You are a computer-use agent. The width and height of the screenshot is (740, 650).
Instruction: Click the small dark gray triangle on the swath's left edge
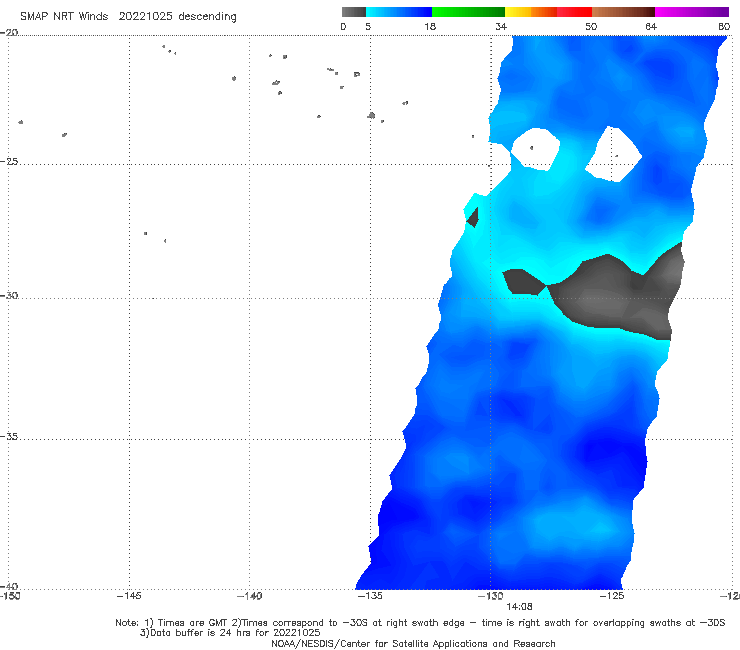pos(473,218)
